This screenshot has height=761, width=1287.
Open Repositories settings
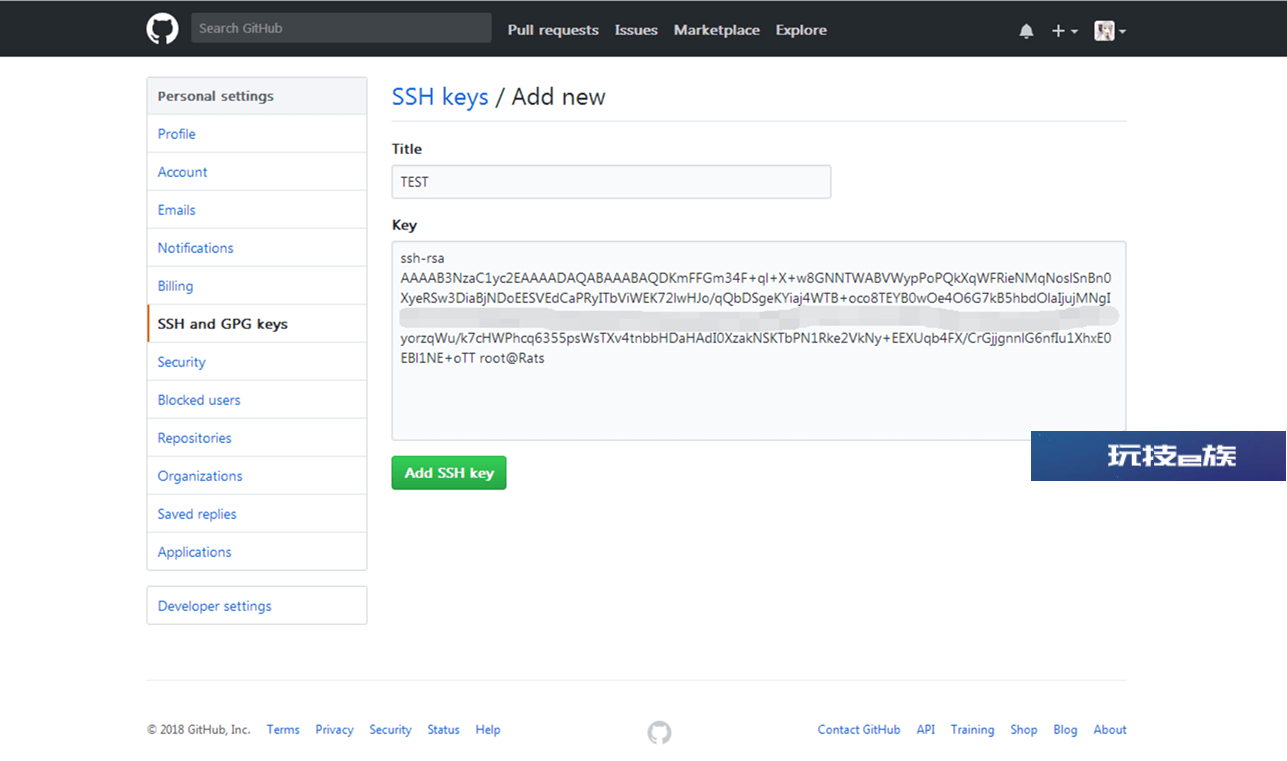pos(257,438)
